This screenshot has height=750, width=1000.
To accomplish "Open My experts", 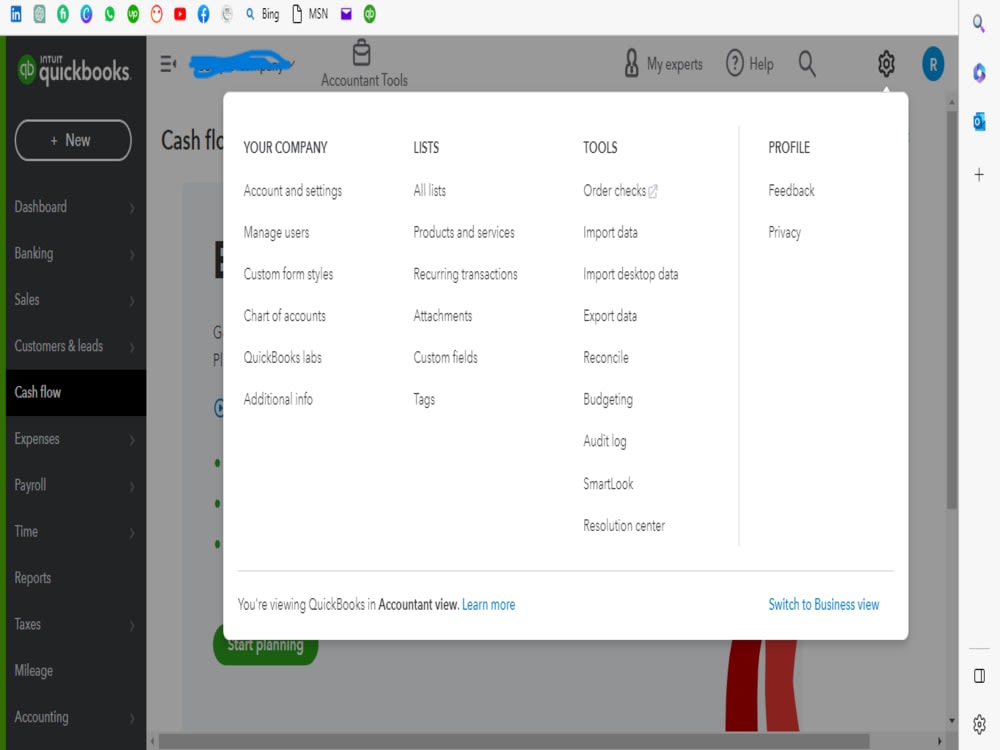I will pos(664,64).
